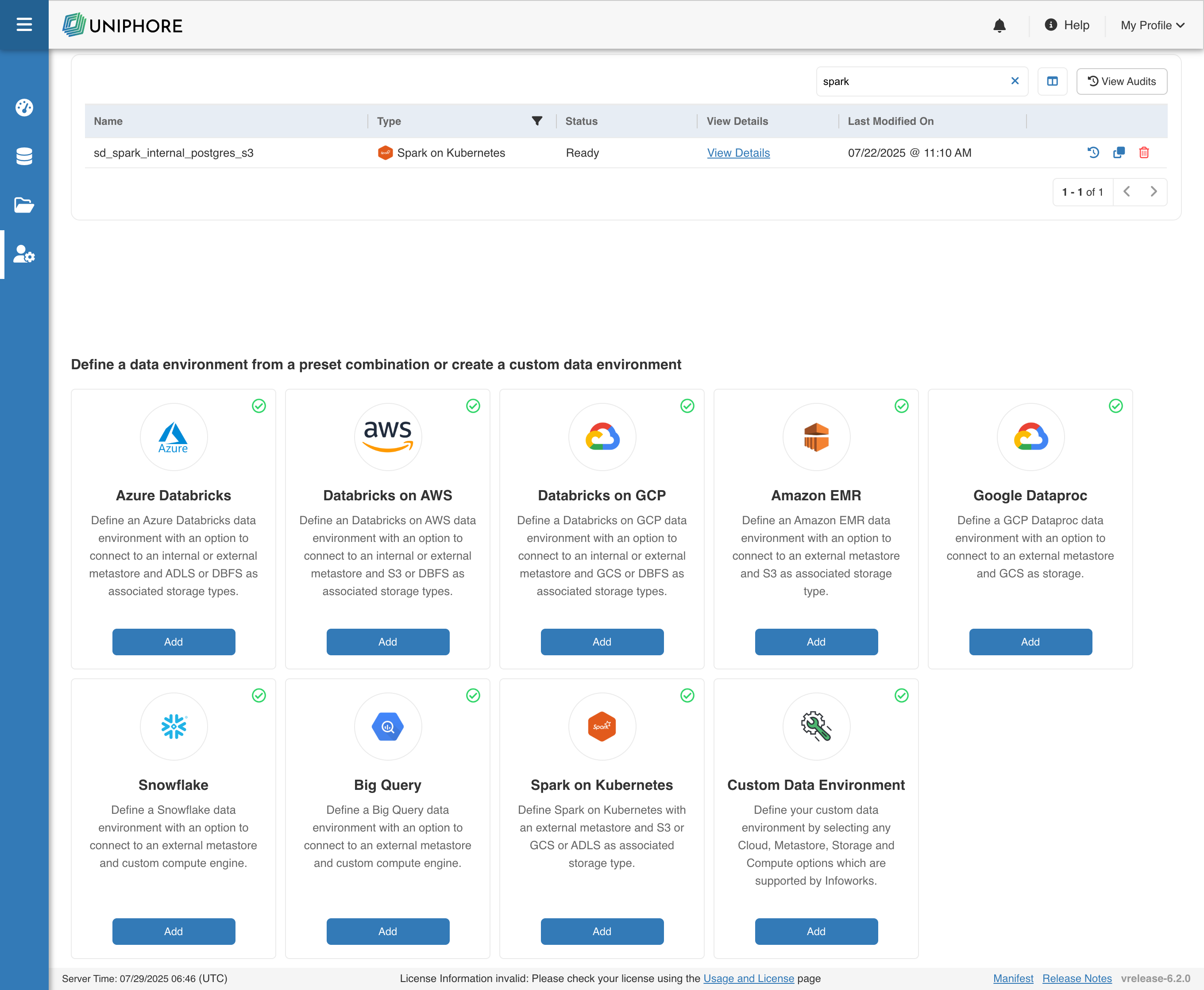Image resolution: width=1204 pixels, height=990 pixels.
Task: Open the column chooser icon
Action: (x=1052, y=81)
